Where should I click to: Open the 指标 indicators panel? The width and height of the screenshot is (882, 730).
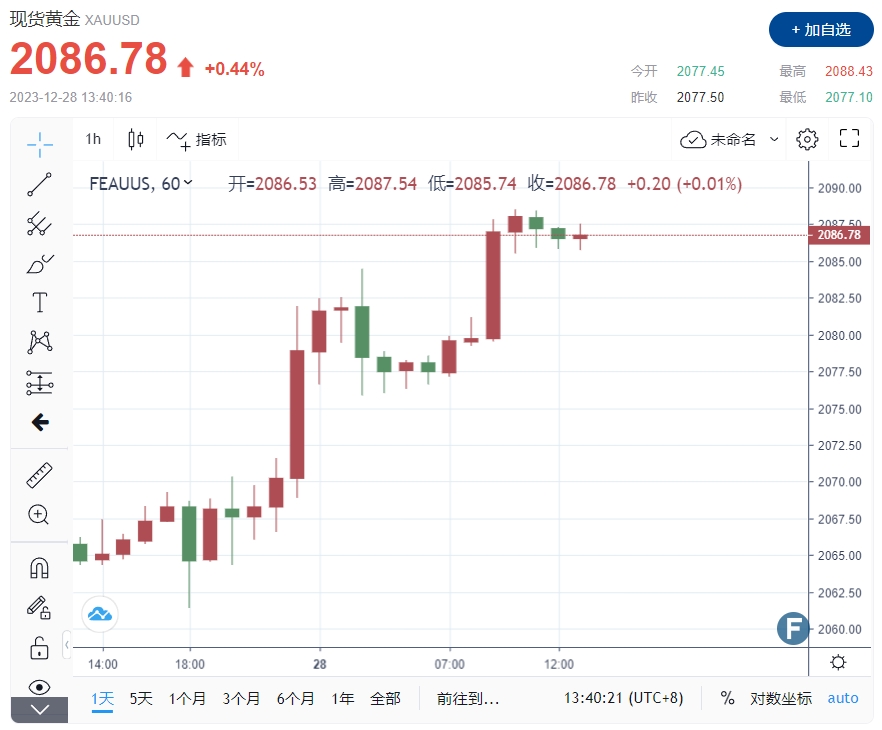pyautogui.click(x=198, y=140)
